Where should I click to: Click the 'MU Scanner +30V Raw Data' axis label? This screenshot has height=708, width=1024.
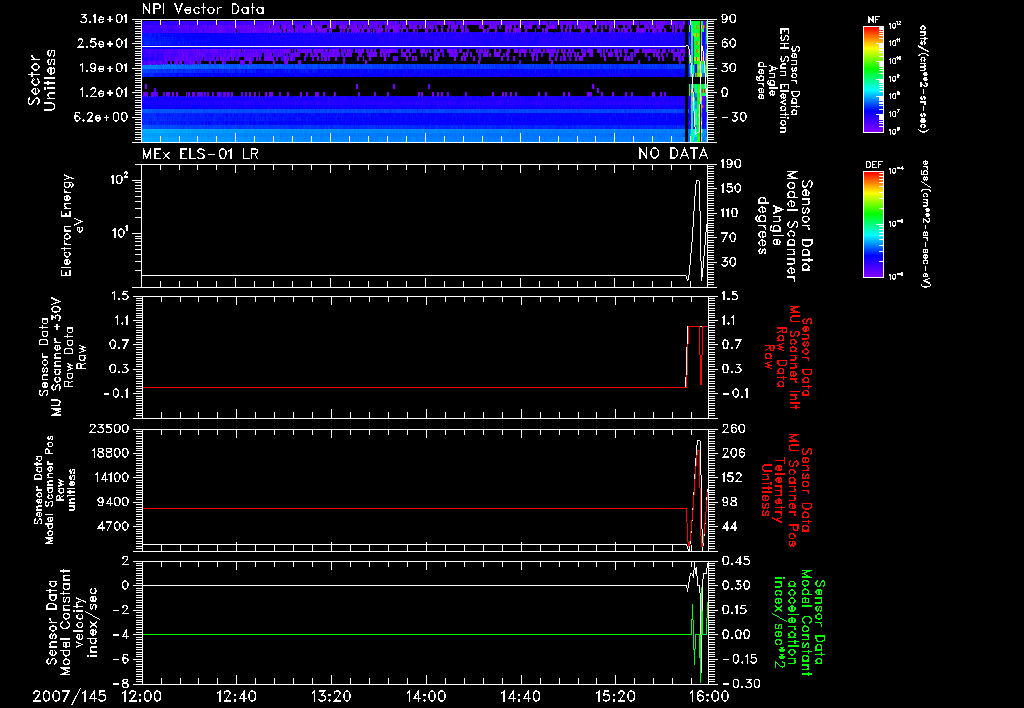coord(63,357)
